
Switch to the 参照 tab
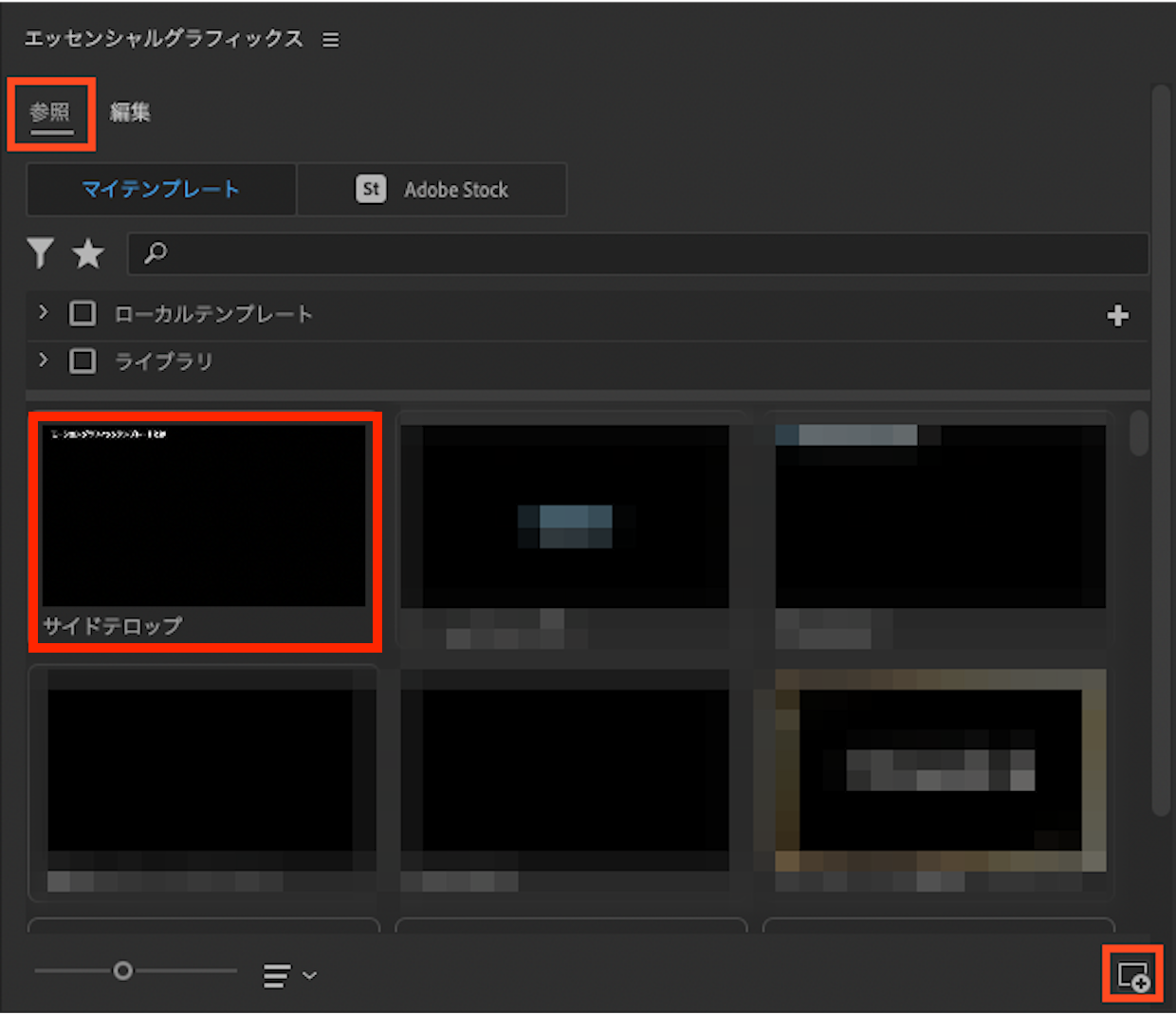50,113
